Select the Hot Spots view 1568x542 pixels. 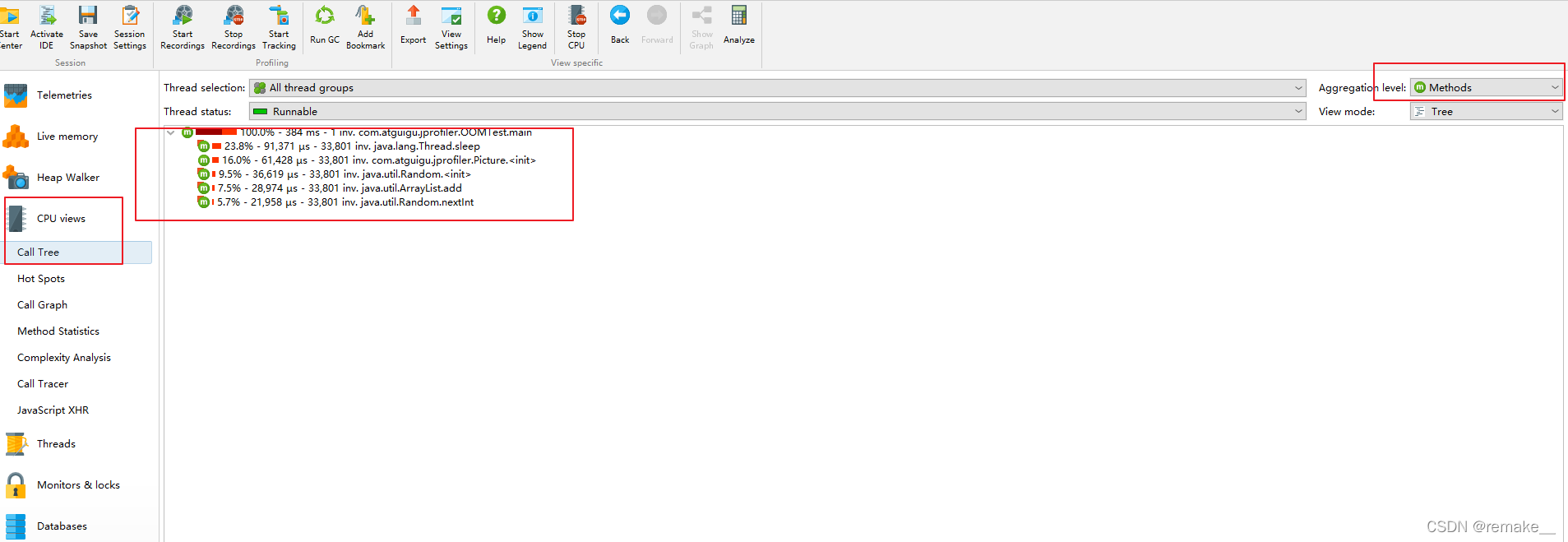(41, 279)
